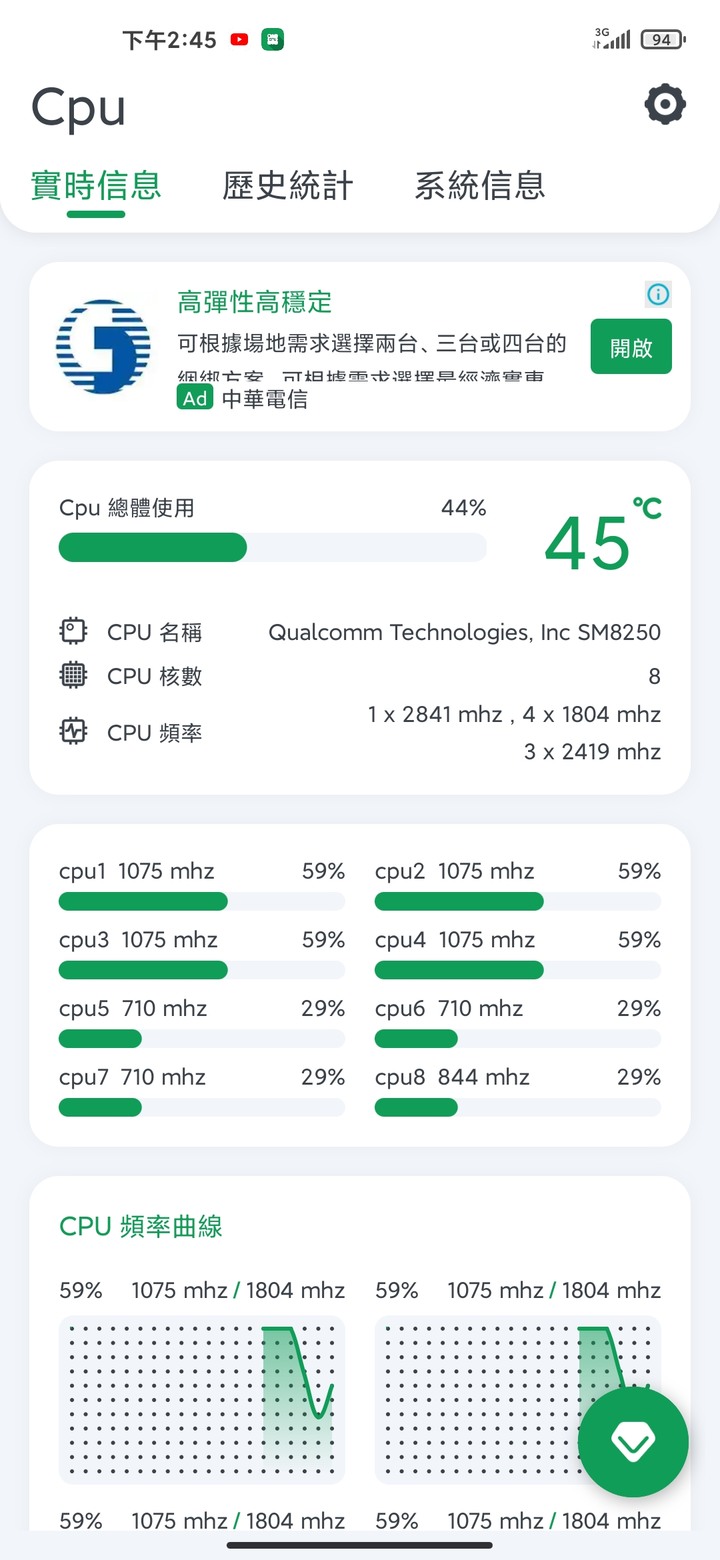Viewport: 720px width, 1560px height.
Task: Tap the first CPU frequency curve graph
Action: [202, 1399]
